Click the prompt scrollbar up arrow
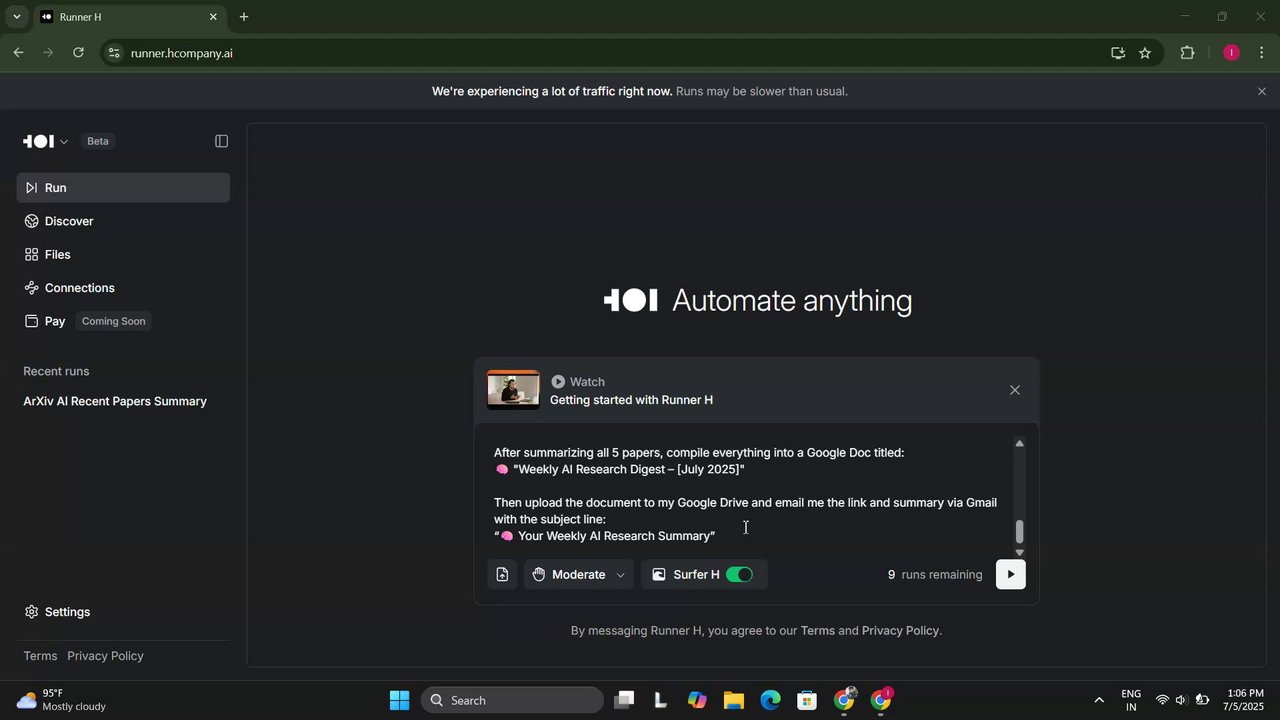 pos(1019,443)
